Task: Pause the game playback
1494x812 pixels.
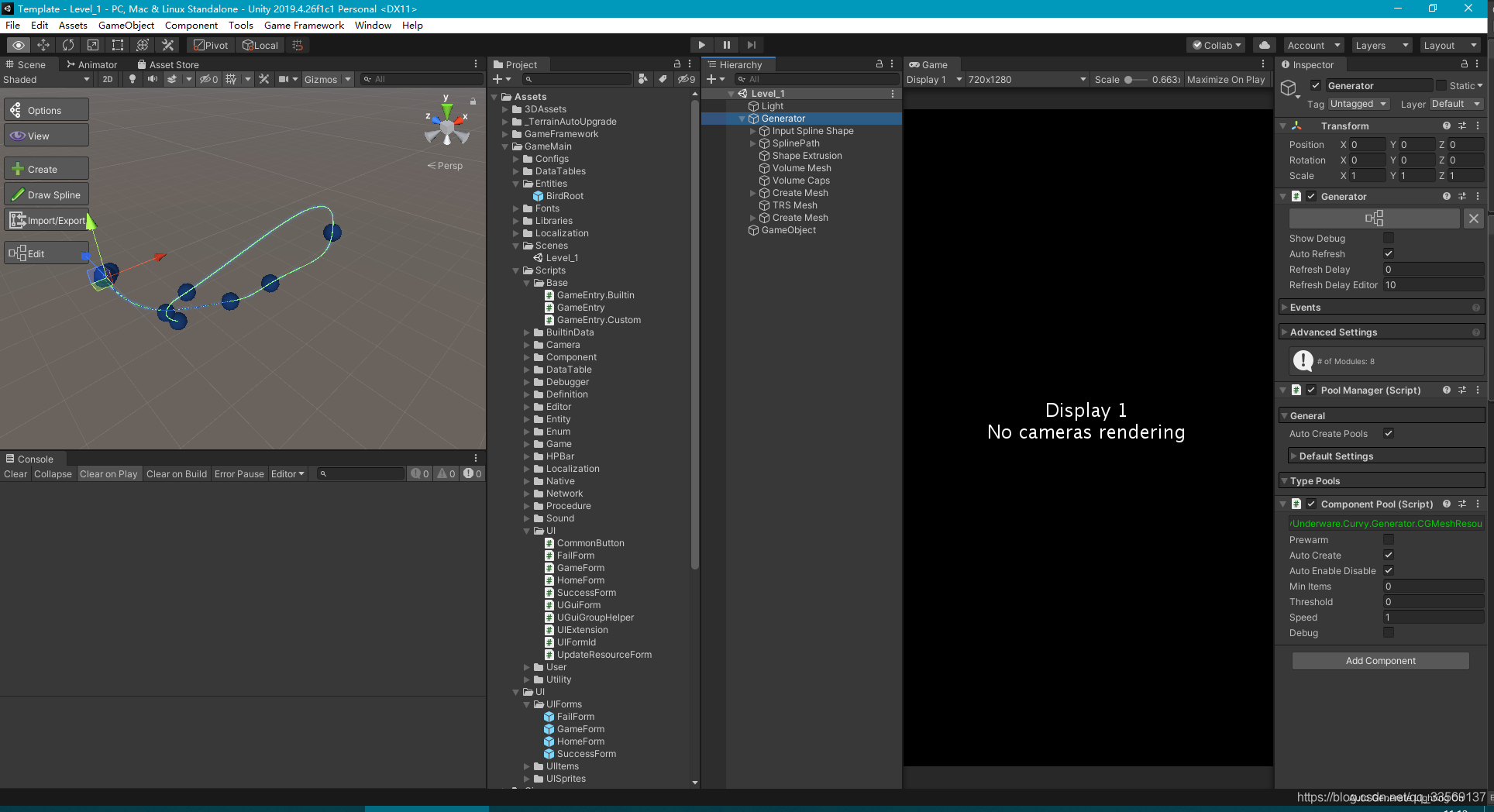Action: click(726, 45)
